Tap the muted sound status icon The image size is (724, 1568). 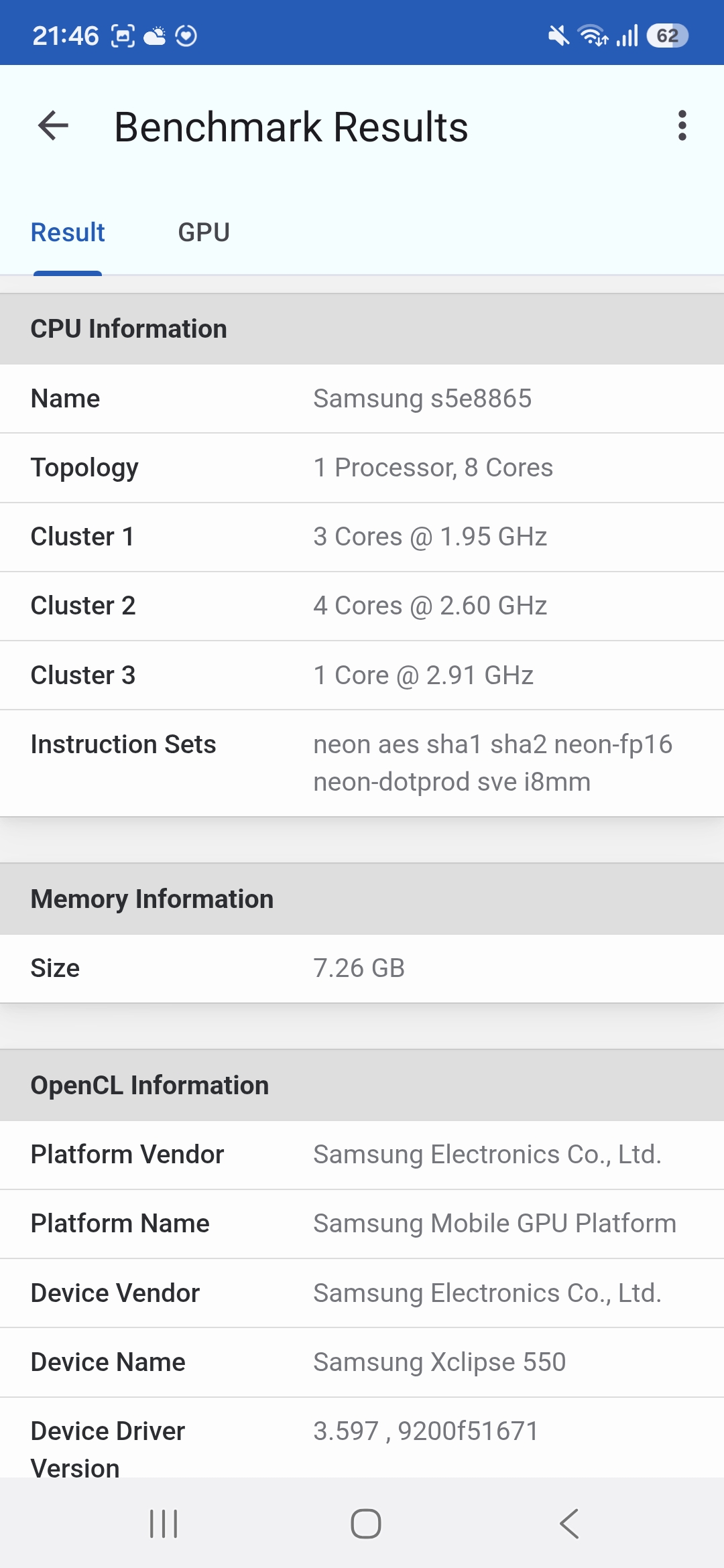(x=558, y=36)
